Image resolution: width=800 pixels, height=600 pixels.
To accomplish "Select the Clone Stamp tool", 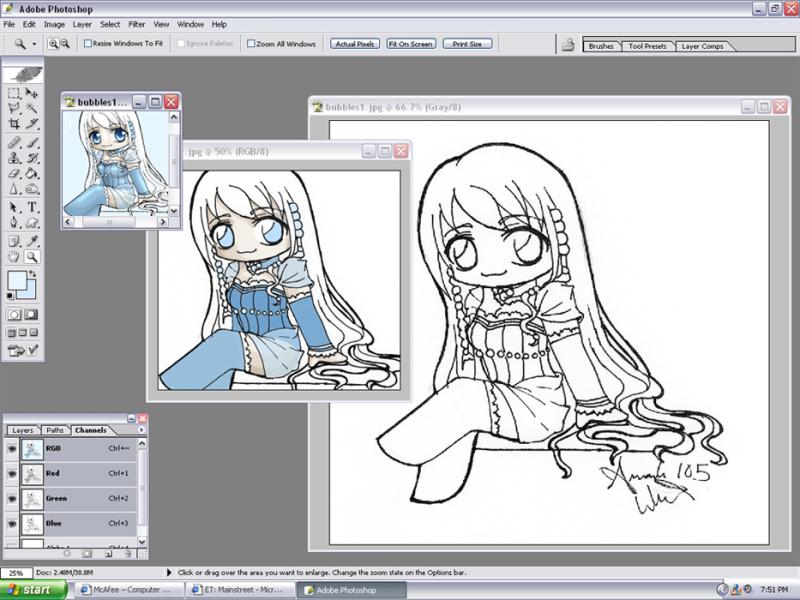I will coord(14,158).
